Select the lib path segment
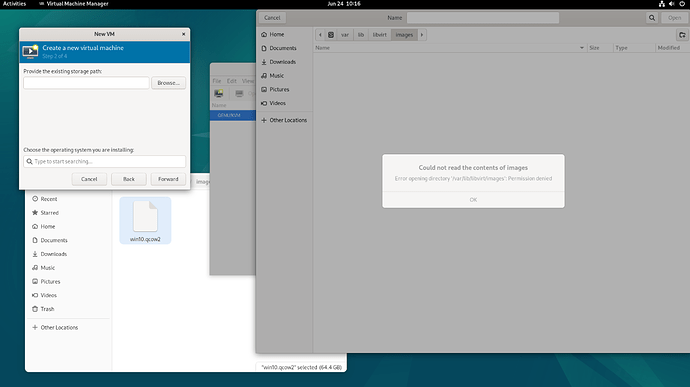 point(361,35)
